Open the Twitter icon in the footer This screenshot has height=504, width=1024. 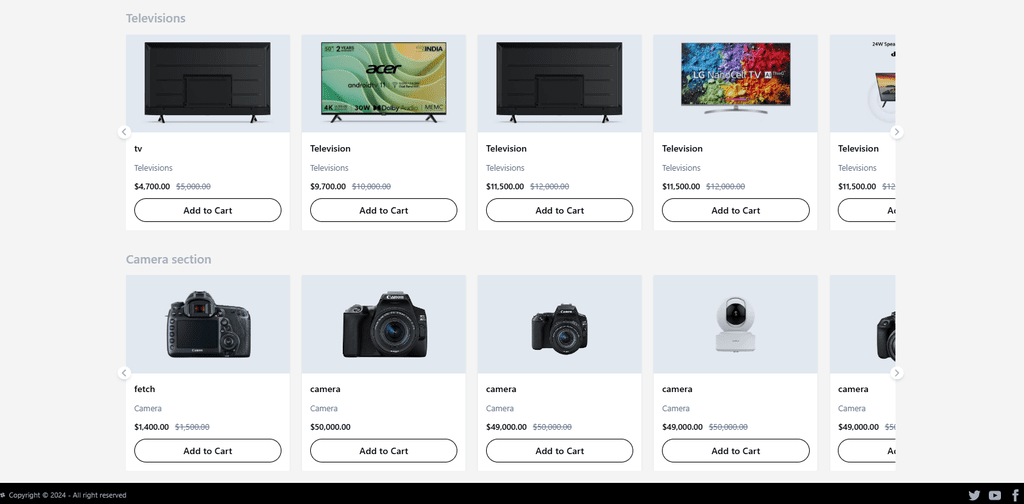click(974, 496)
